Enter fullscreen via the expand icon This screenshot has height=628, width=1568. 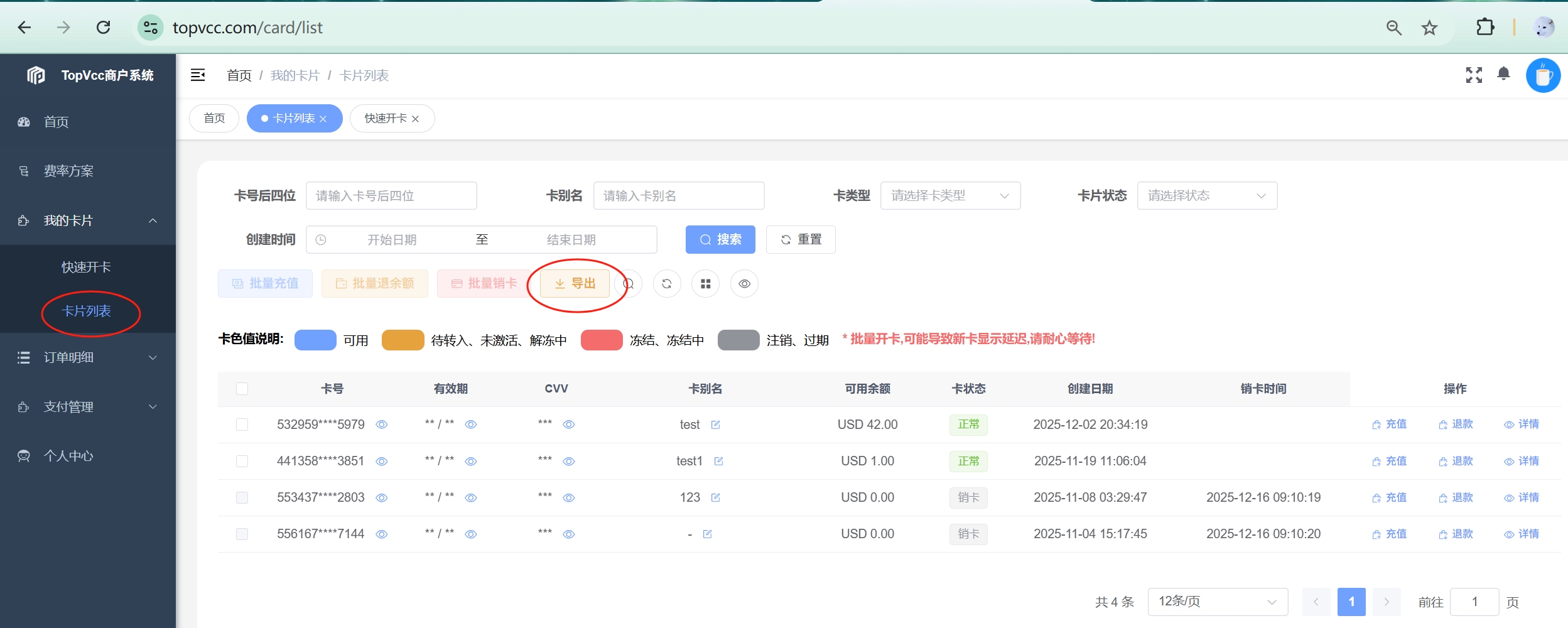coord(1473,75)
